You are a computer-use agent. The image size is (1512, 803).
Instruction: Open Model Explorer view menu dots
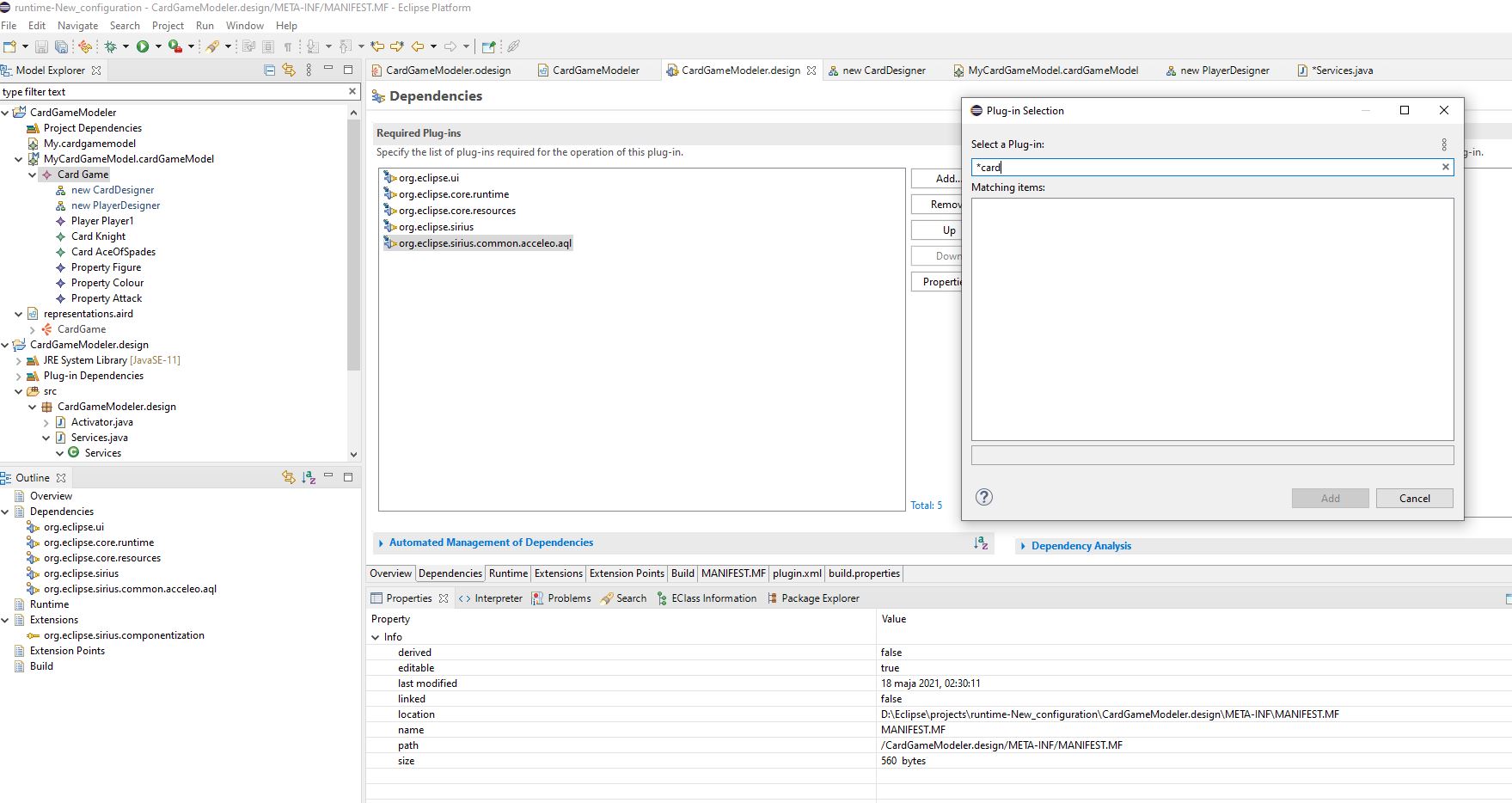(x=309, y=70)
